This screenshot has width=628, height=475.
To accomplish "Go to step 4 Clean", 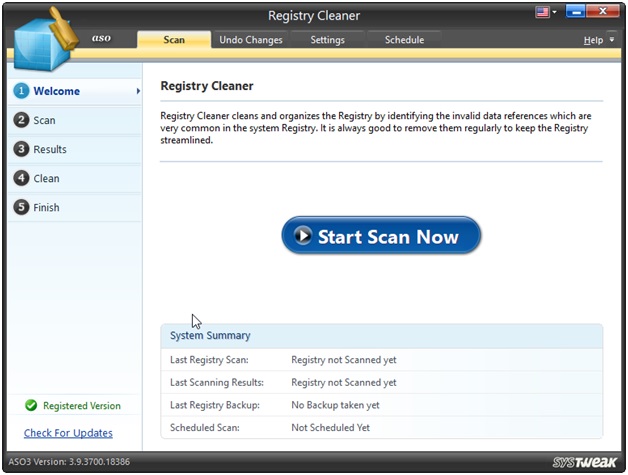I will point(46,178).
